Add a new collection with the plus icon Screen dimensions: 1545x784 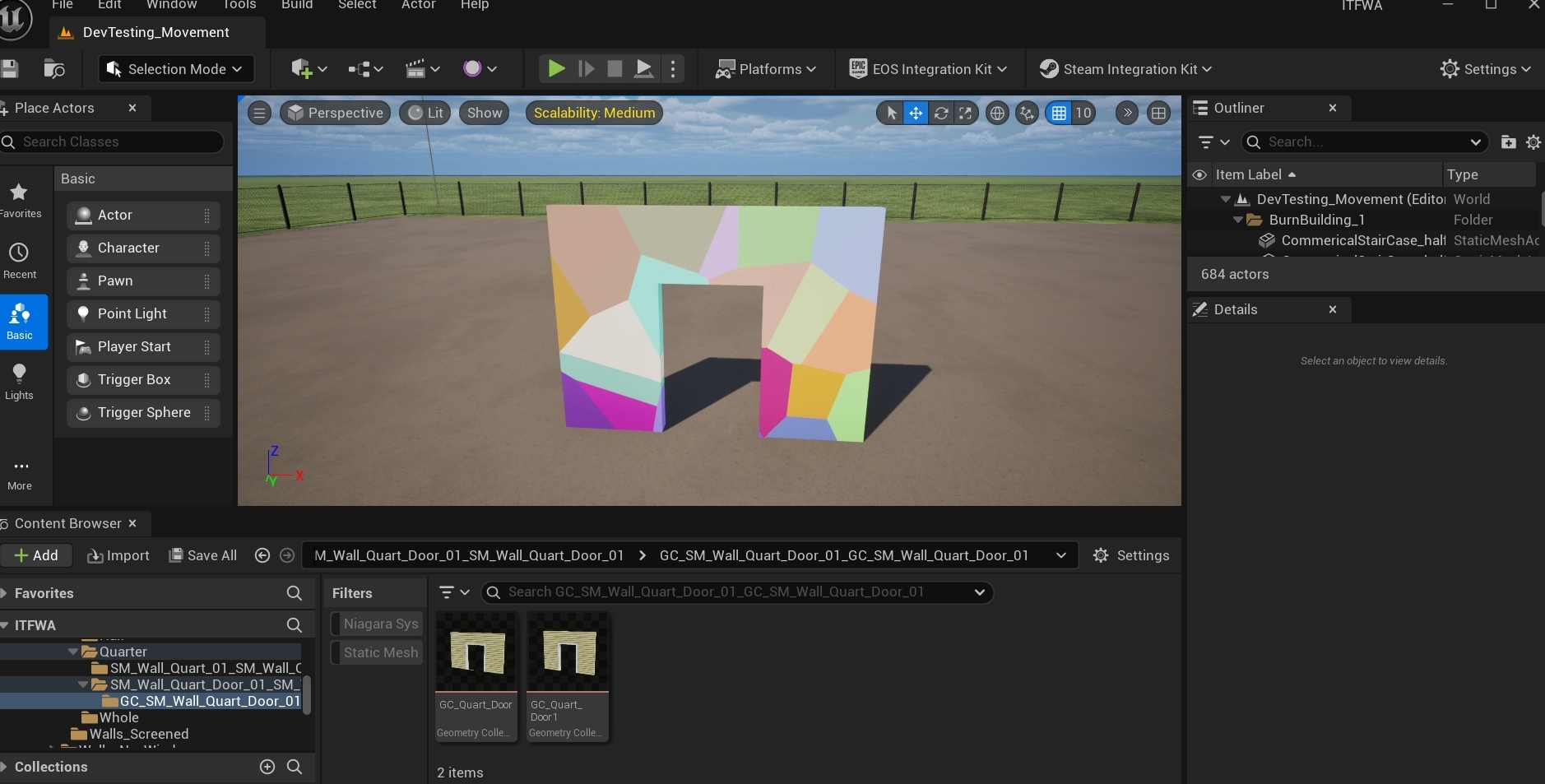click(267, 767)
